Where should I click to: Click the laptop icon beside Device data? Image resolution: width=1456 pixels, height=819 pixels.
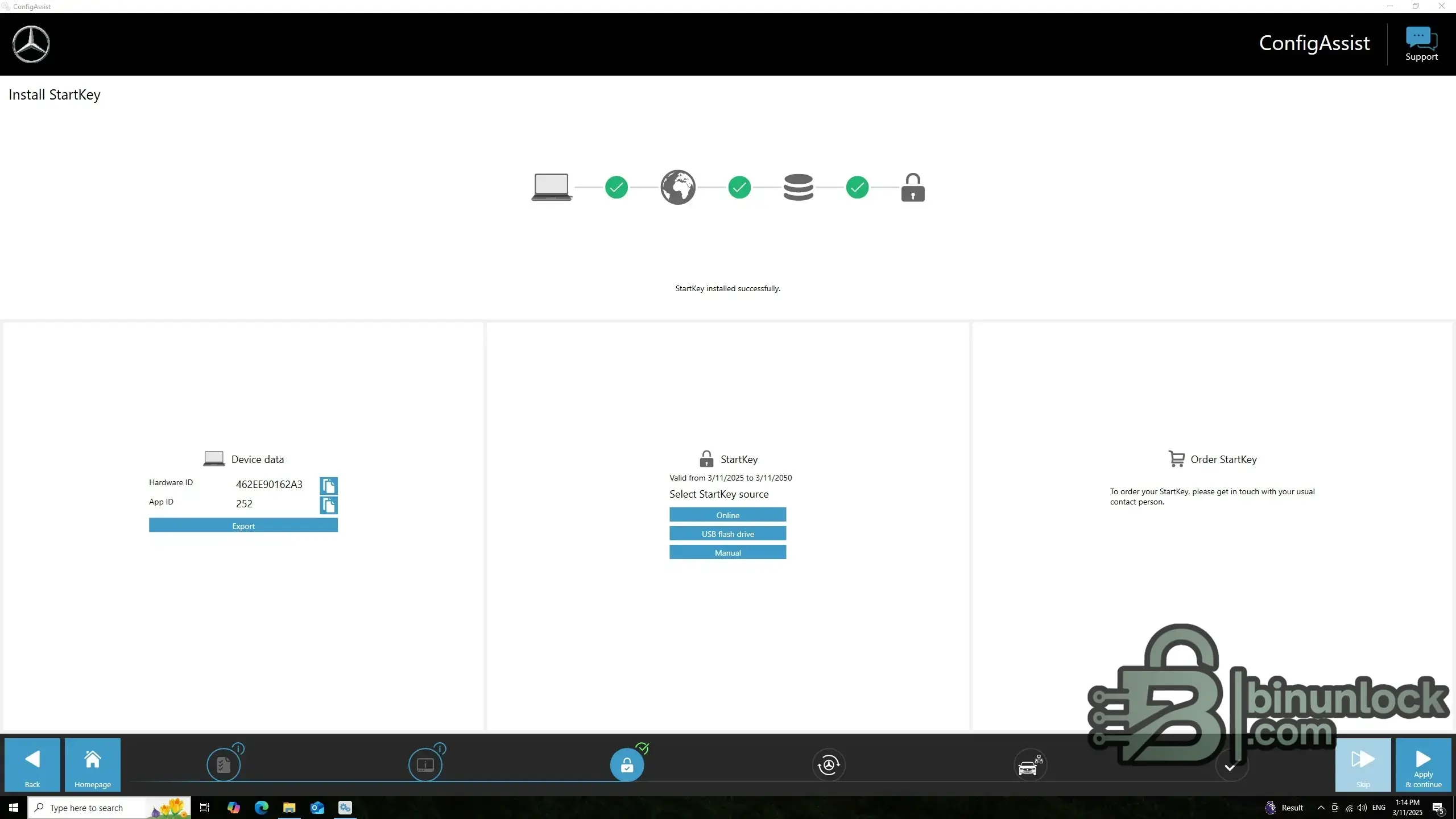pos(214,459)
